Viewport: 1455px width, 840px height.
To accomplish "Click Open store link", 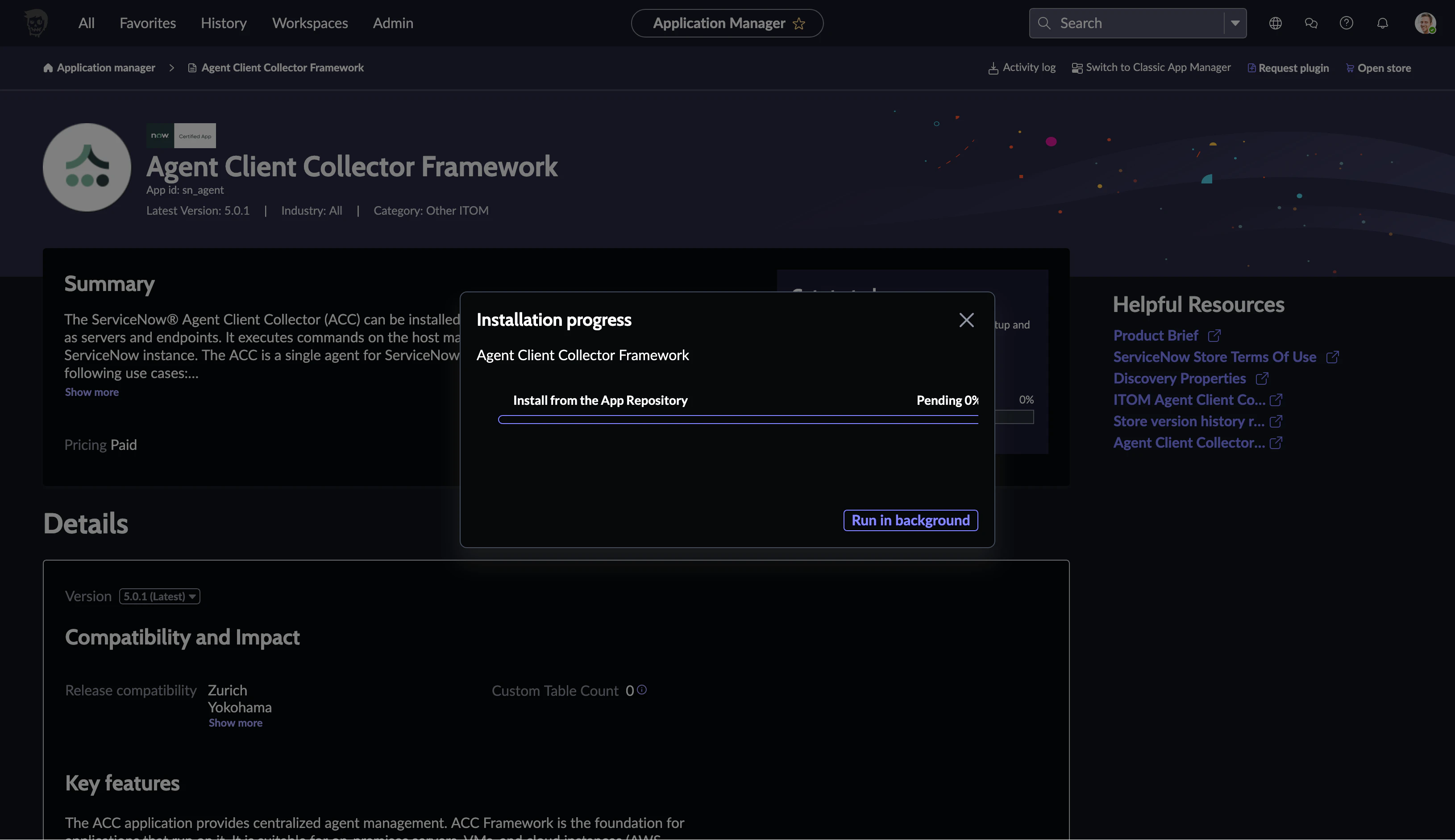I will [x=1384, y=68].
